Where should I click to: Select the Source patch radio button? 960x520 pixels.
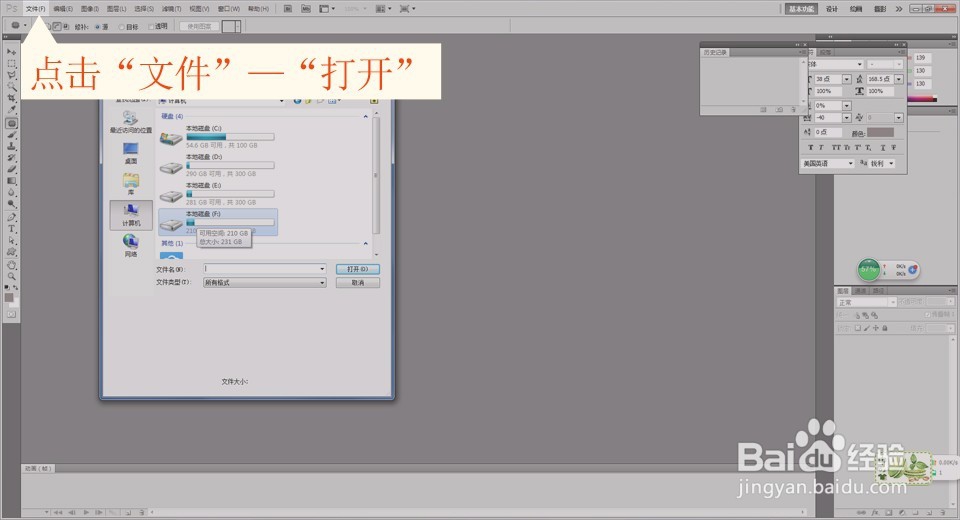97,27
